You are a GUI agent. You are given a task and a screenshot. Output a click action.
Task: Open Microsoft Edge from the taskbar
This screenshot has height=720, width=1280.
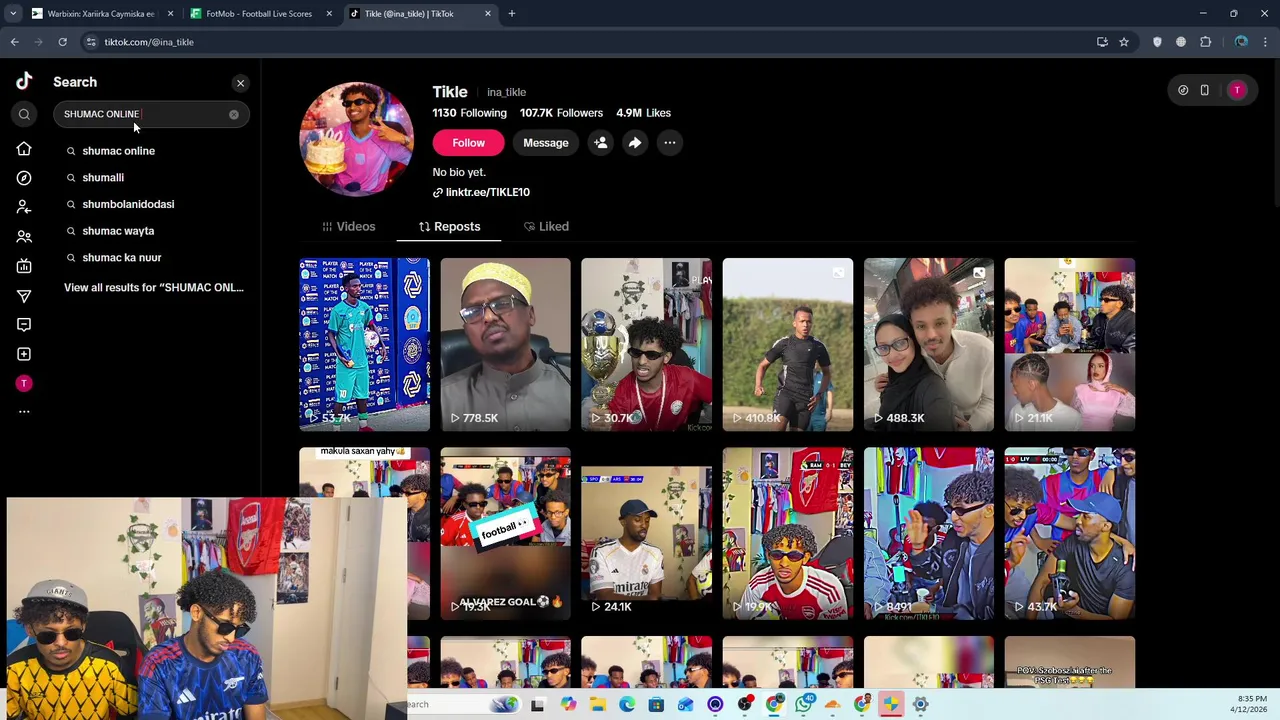coord(627,704)
